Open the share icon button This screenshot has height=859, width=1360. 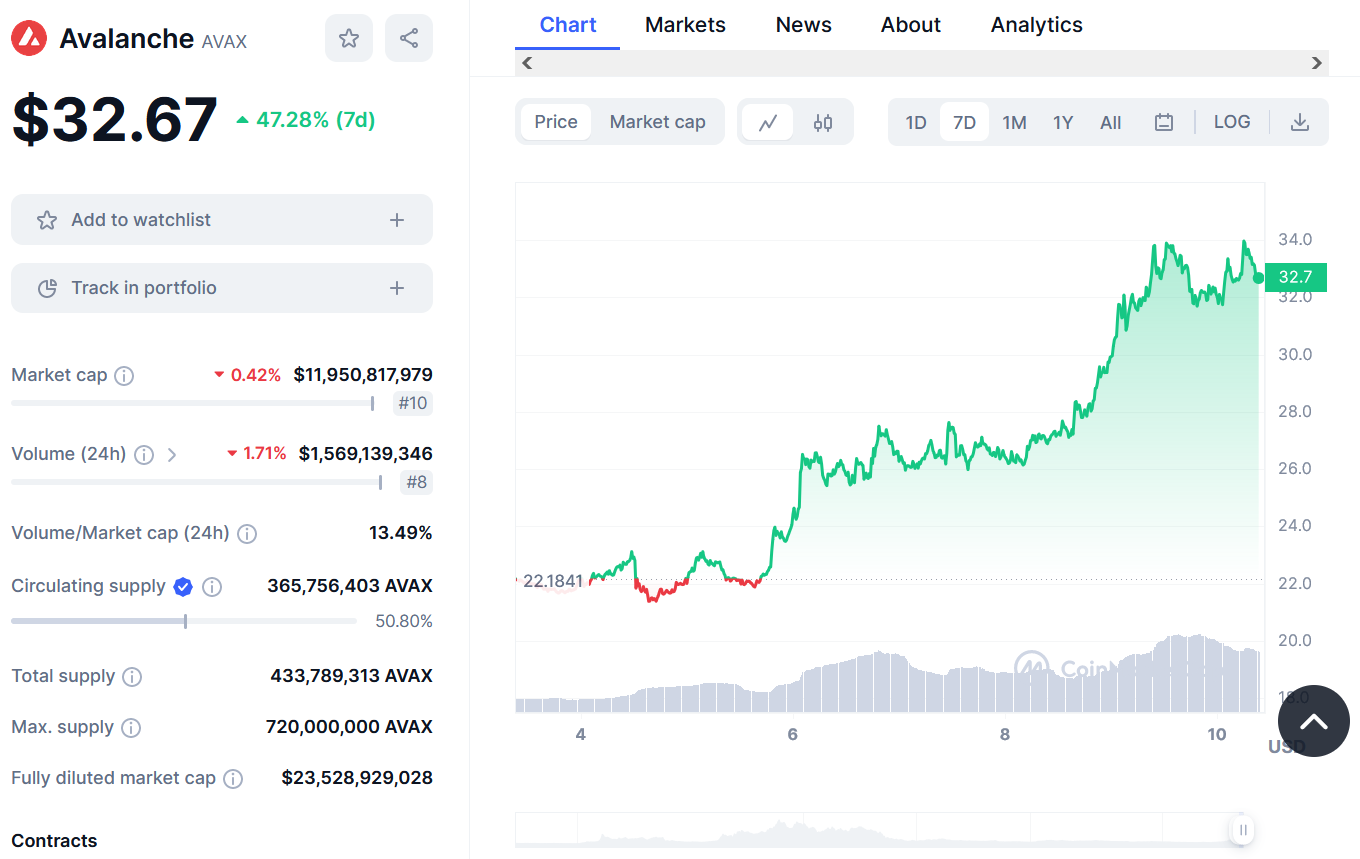[x=409, y=38]
